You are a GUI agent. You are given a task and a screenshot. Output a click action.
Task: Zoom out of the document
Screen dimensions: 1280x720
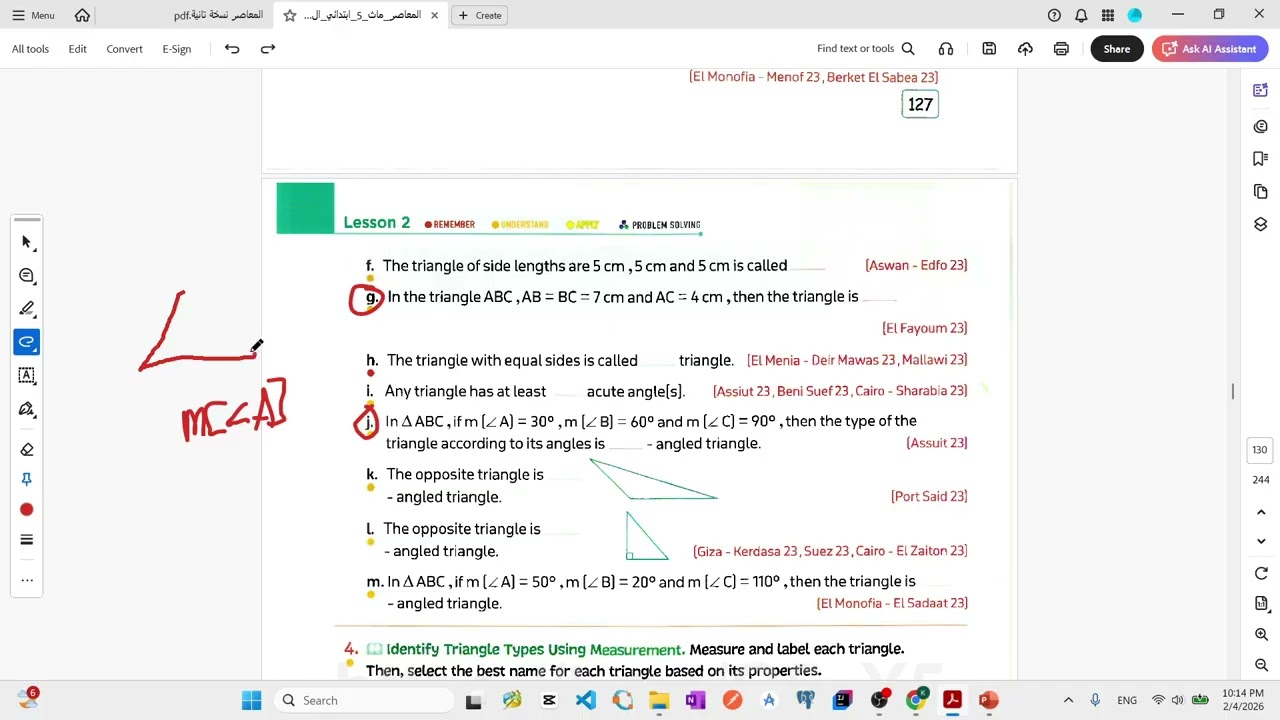(x=1261, y=665)
